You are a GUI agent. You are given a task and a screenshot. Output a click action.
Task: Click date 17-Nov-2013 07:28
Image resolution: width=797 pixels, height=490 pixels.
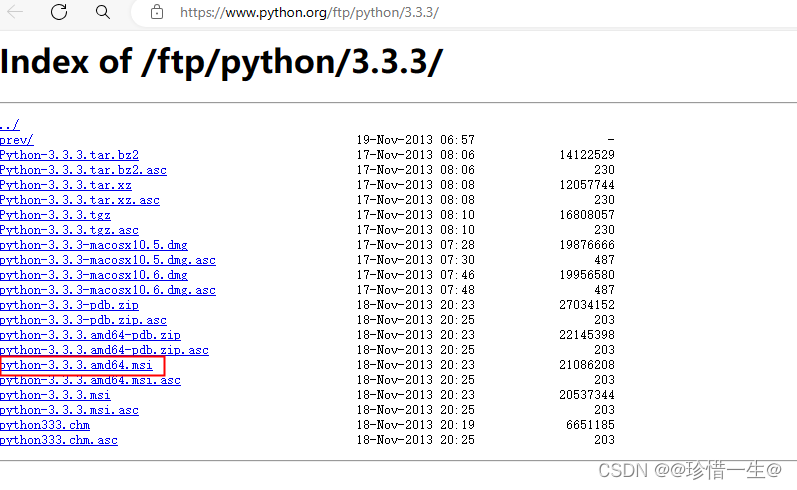pos(415,245)
